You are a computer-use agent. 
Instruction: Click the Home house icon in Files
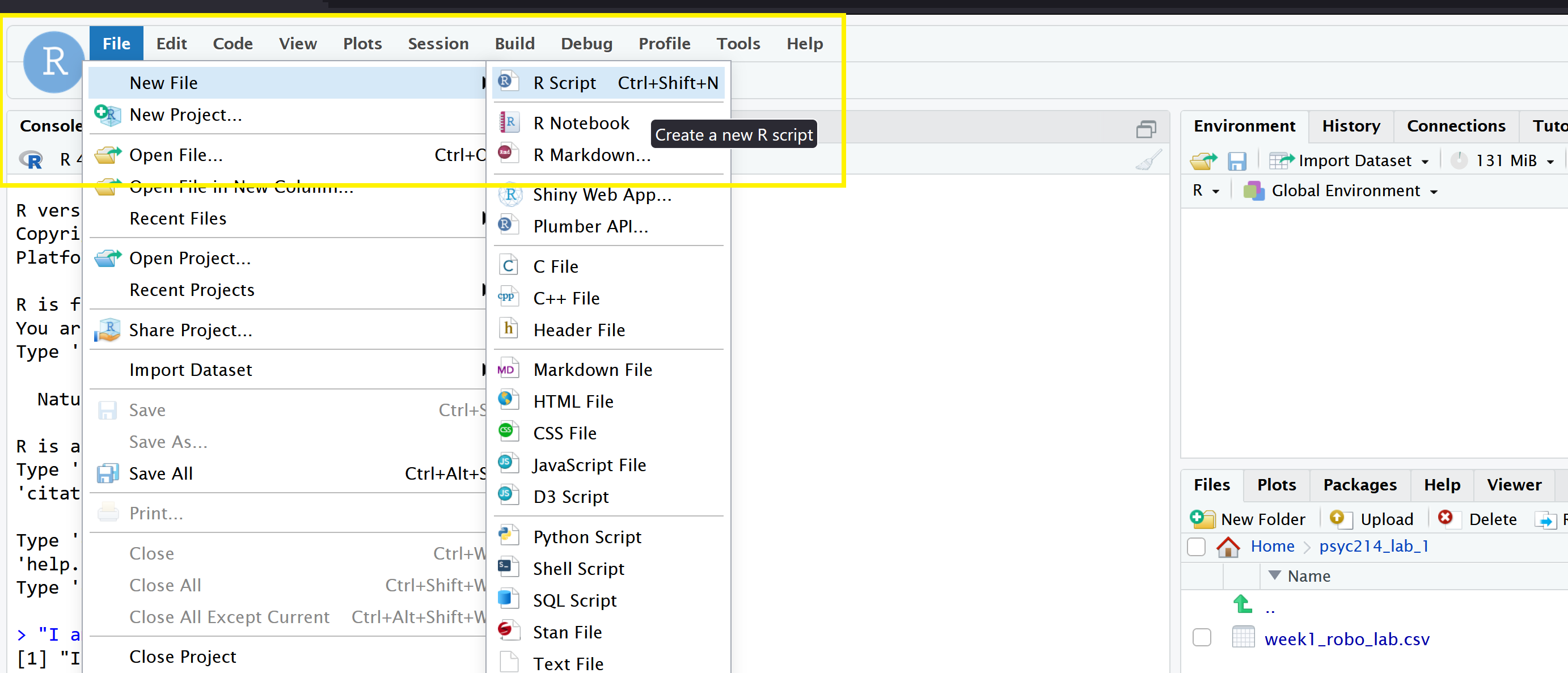(1228, 547)
